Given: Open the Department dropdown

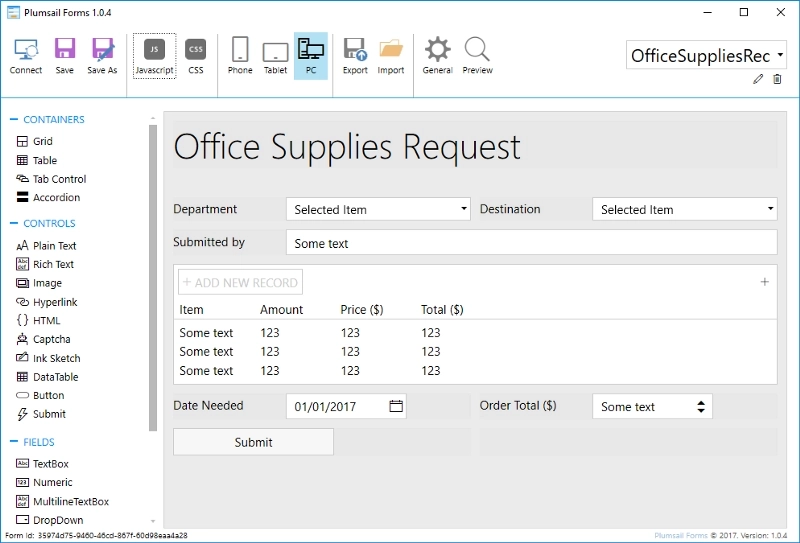Looking at the screenshot, I should (x=378, y=209).
